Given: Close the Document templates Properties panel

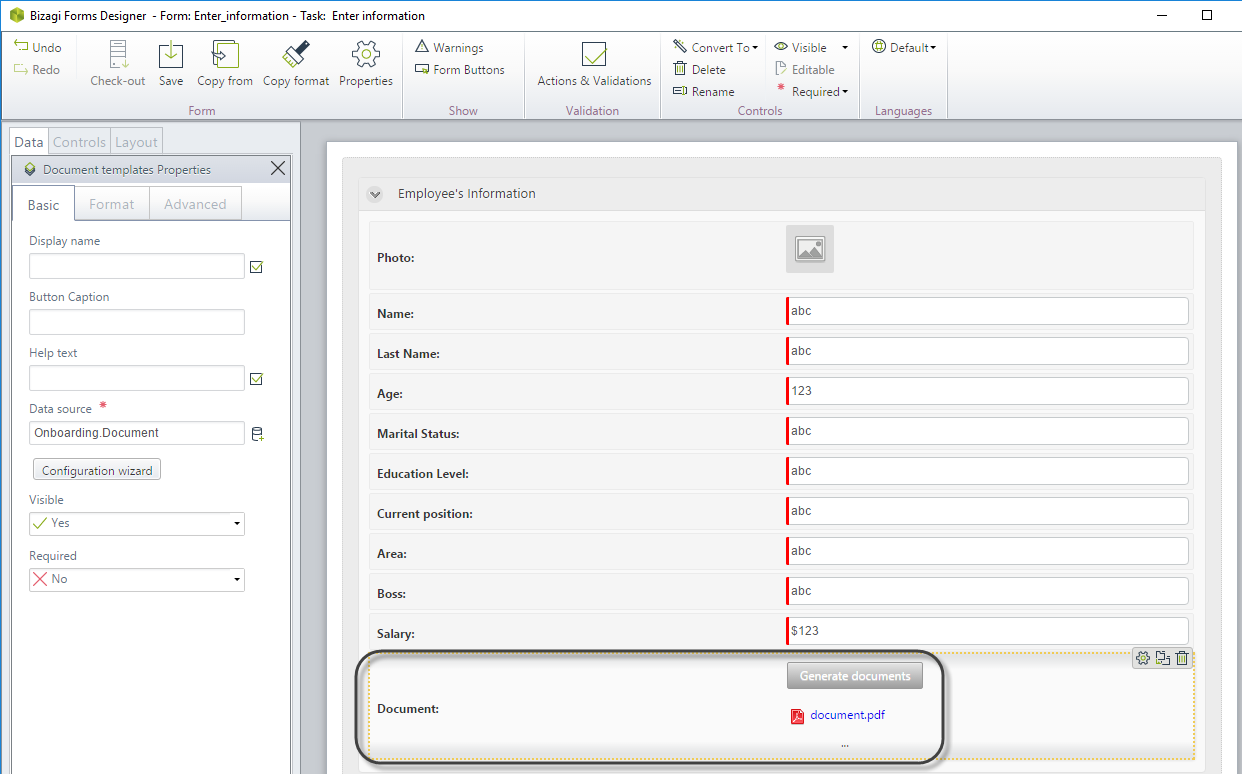Looking at the screenshot, I should [278, 168].
